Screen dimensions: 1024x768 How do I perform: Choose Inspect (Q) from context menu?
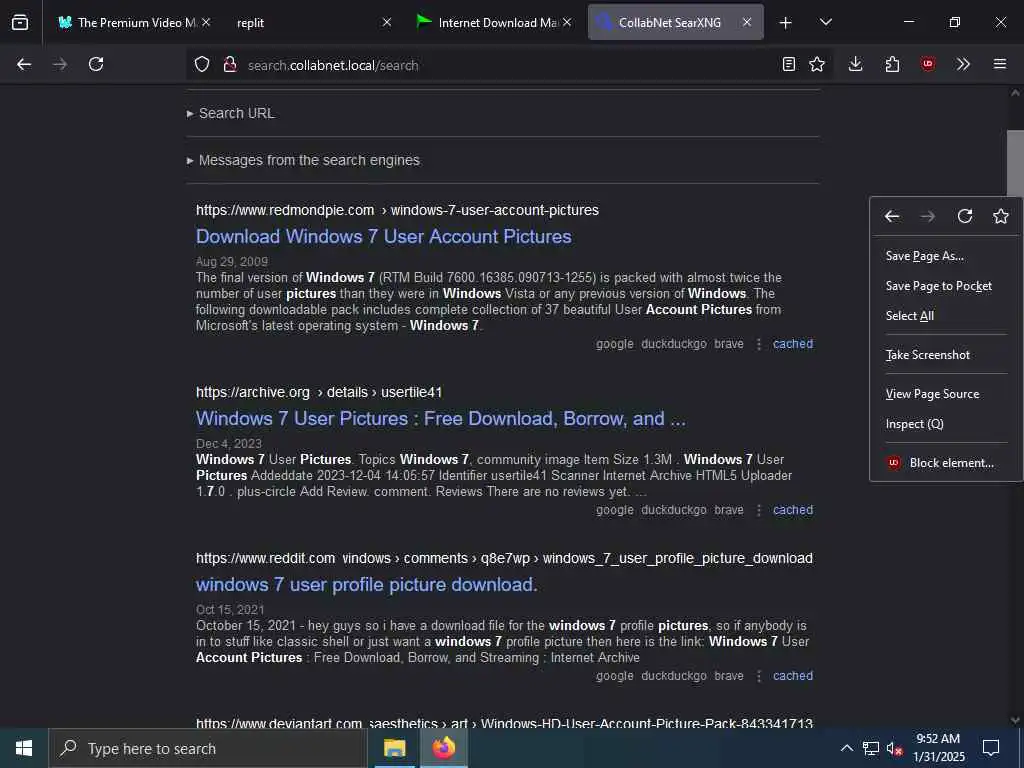tap(946, 424)
